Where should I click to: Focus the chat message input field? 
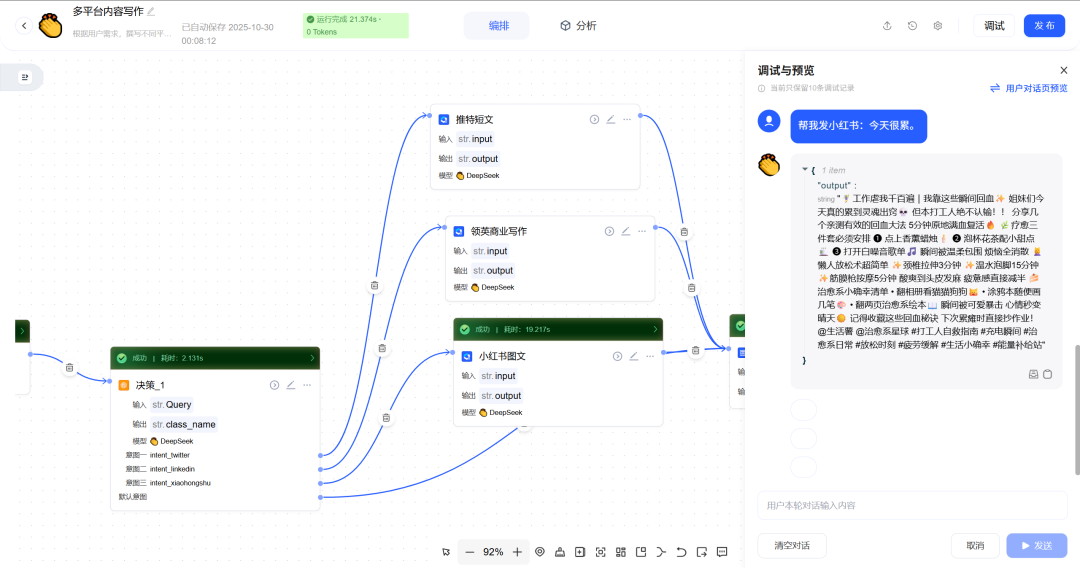(x=910, y=505)
